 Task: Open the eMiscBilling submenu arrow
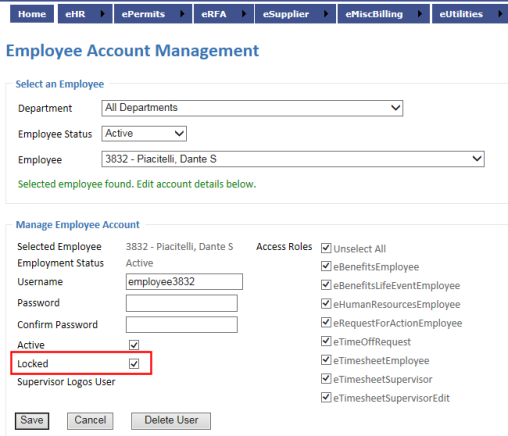[x=420, y=14]
